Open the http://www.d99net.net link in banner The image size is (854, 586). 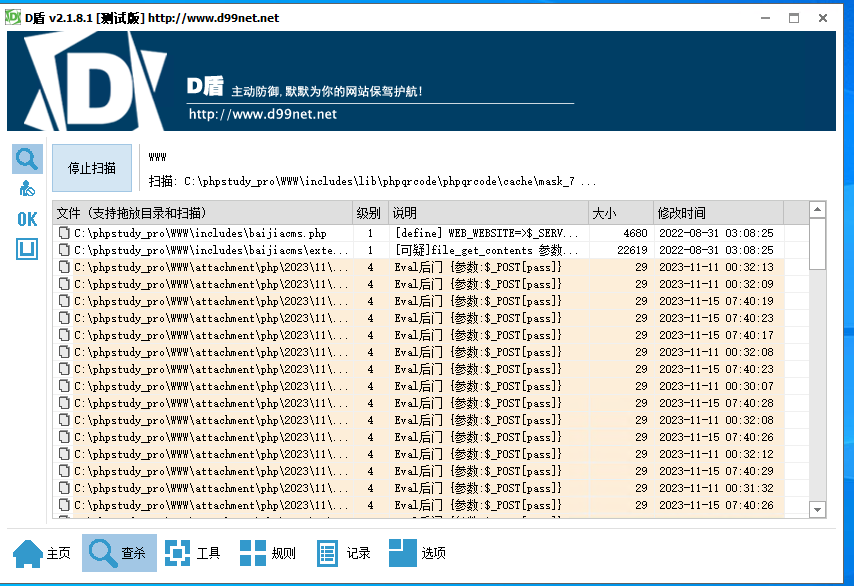(263, 114)
